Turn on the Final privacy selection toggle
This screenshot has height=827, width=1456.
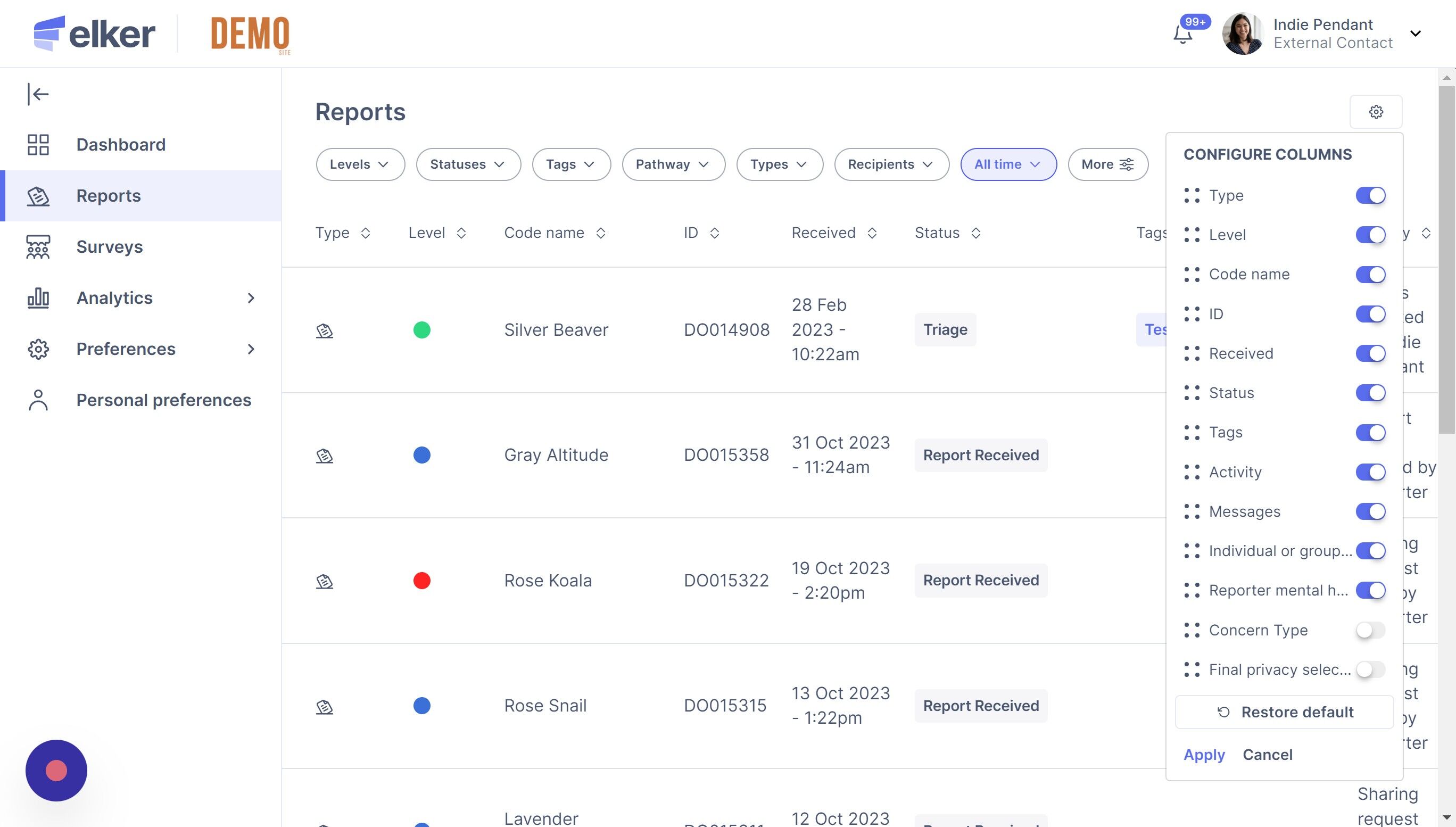(x=1370, y=669)
